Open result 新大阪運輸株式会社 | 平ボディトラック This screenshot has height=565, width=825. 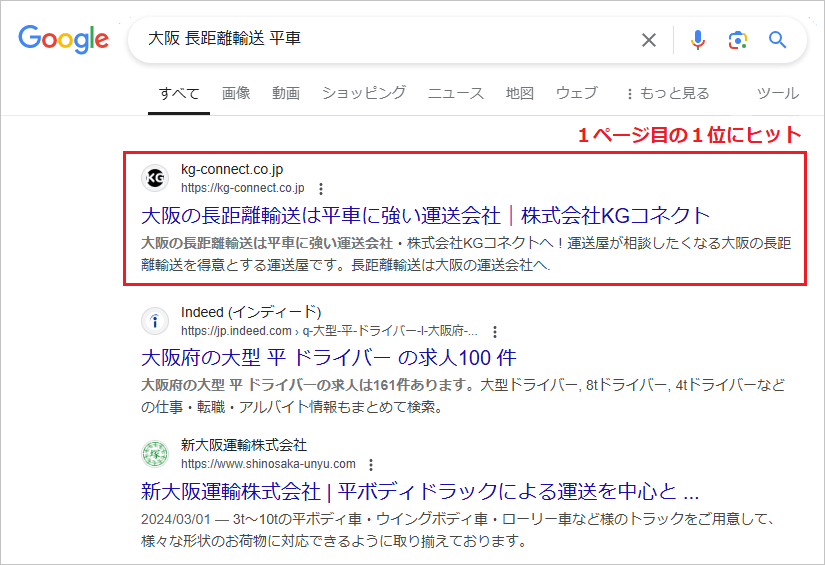tap(420, 491)
